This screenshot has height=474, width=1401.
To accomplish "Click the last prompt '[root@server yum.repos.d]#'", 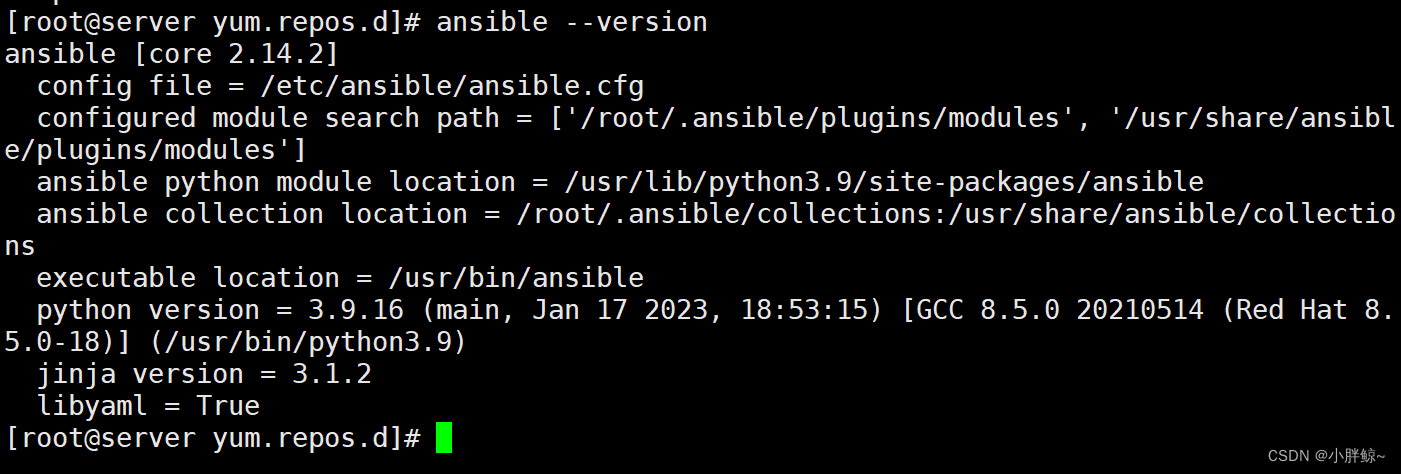I will [212, 438].
